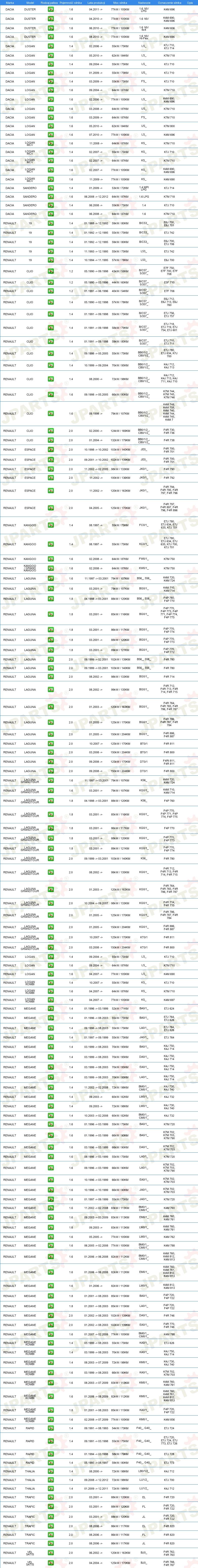Click the 'FW0/1_' body cell
Viewport: 198px width, 1568px height.
pyautogui.click(x=144, y=559)
